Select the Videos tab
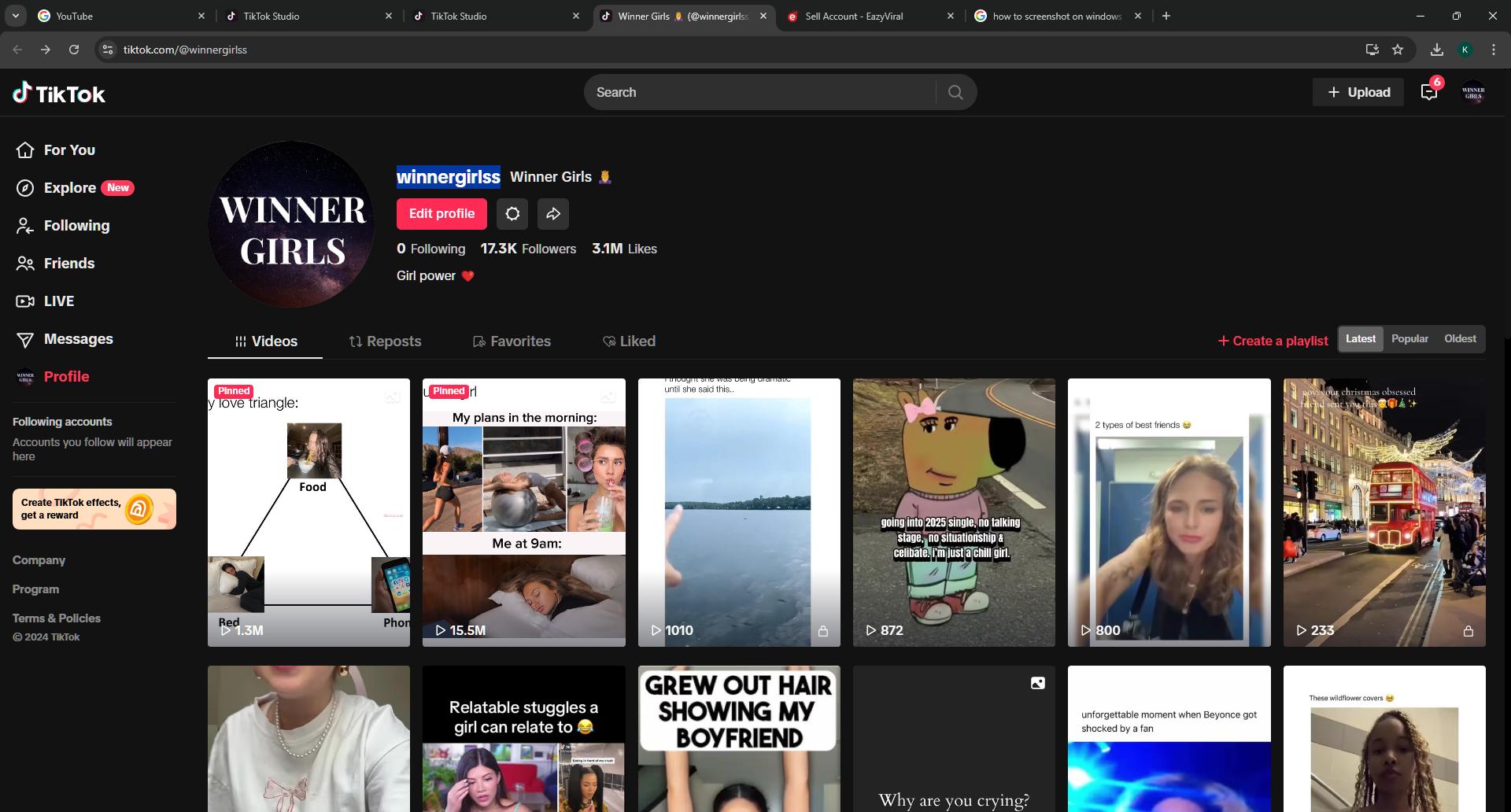Viewport: 1511px width, 812px height. pos(265,341)
